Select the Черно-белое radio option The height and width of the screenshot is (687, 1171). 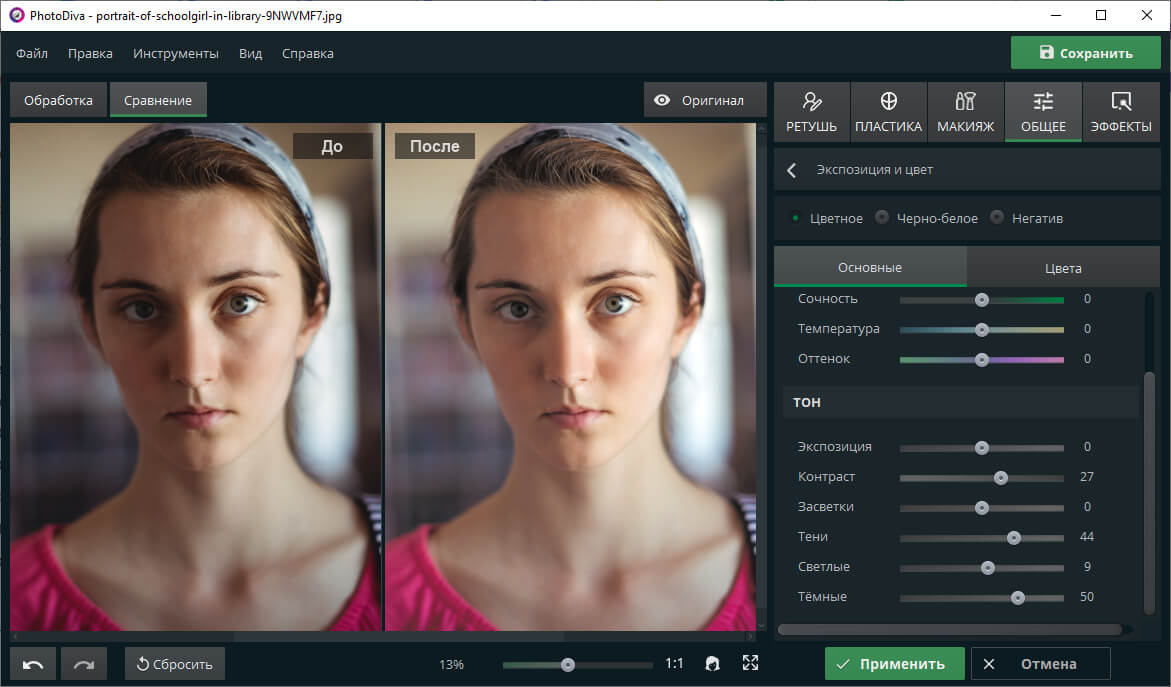882,218
